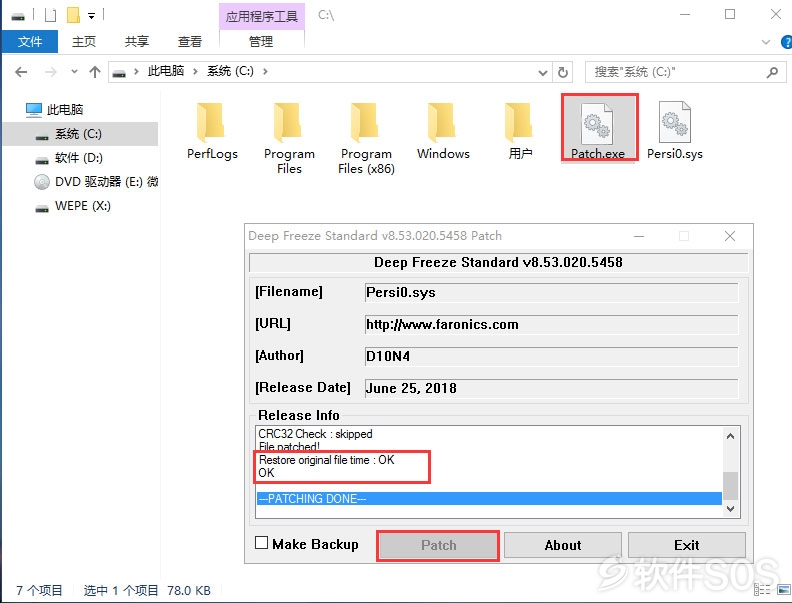This screenshot has width=792, height=603.
Task: Click the About button
Action: point(563,545)
